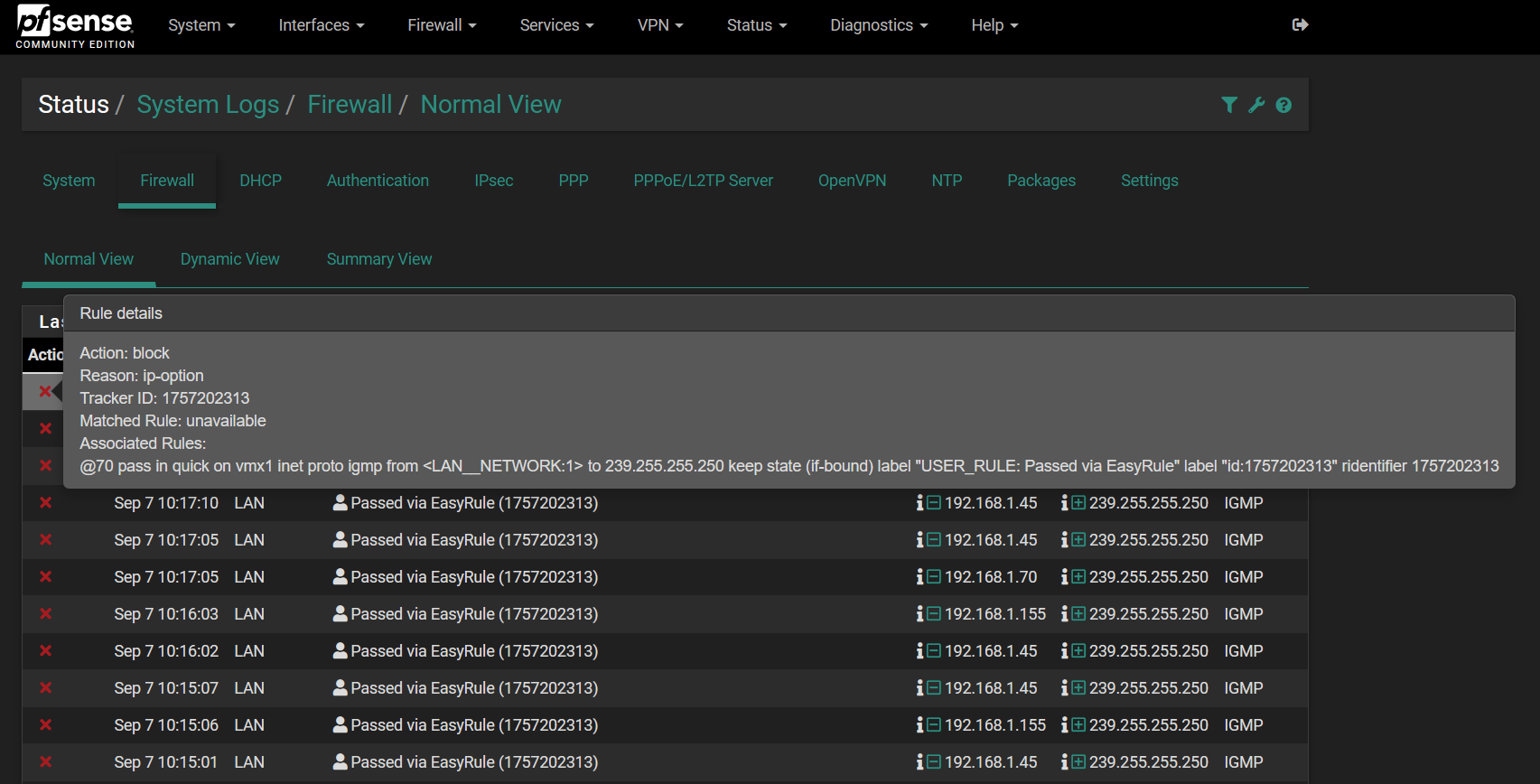Go home via the pfSense logo

point(75,26)
